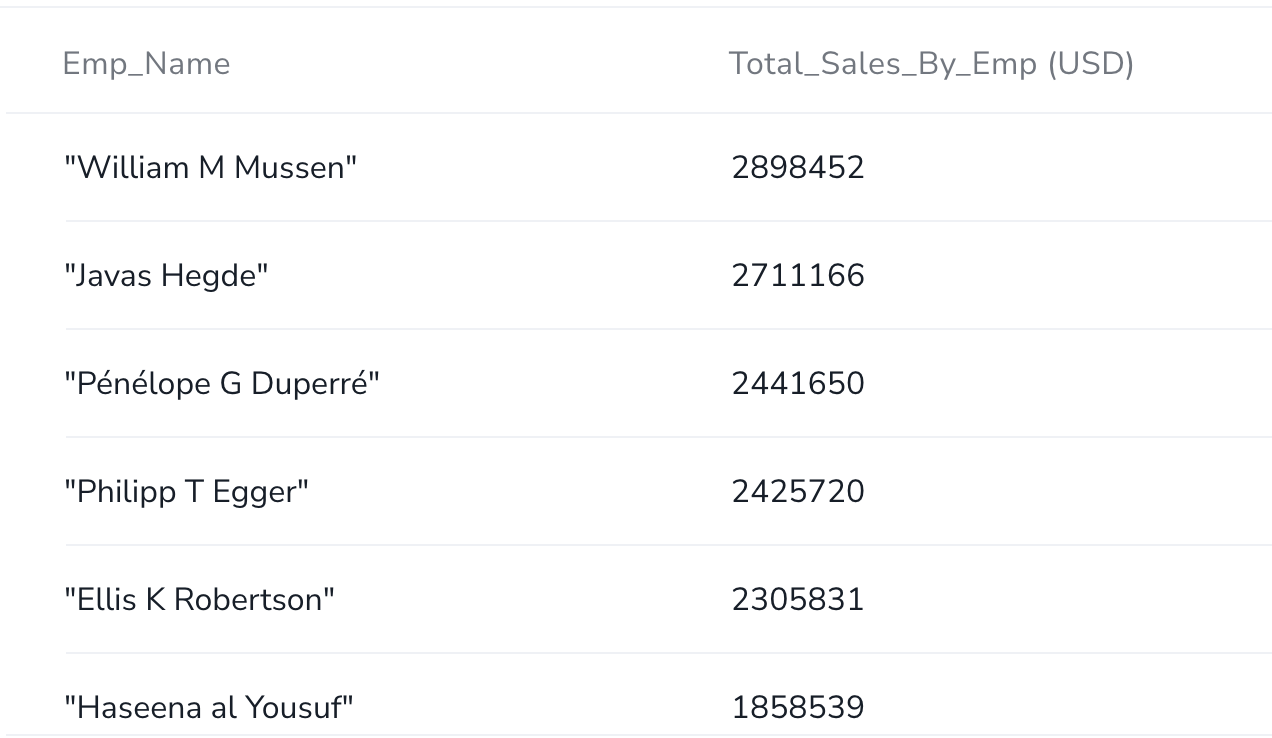This screenshot has width=1272, height=738.
Task: Select the sales value 2305831
Action: click(x=798, y=599)
